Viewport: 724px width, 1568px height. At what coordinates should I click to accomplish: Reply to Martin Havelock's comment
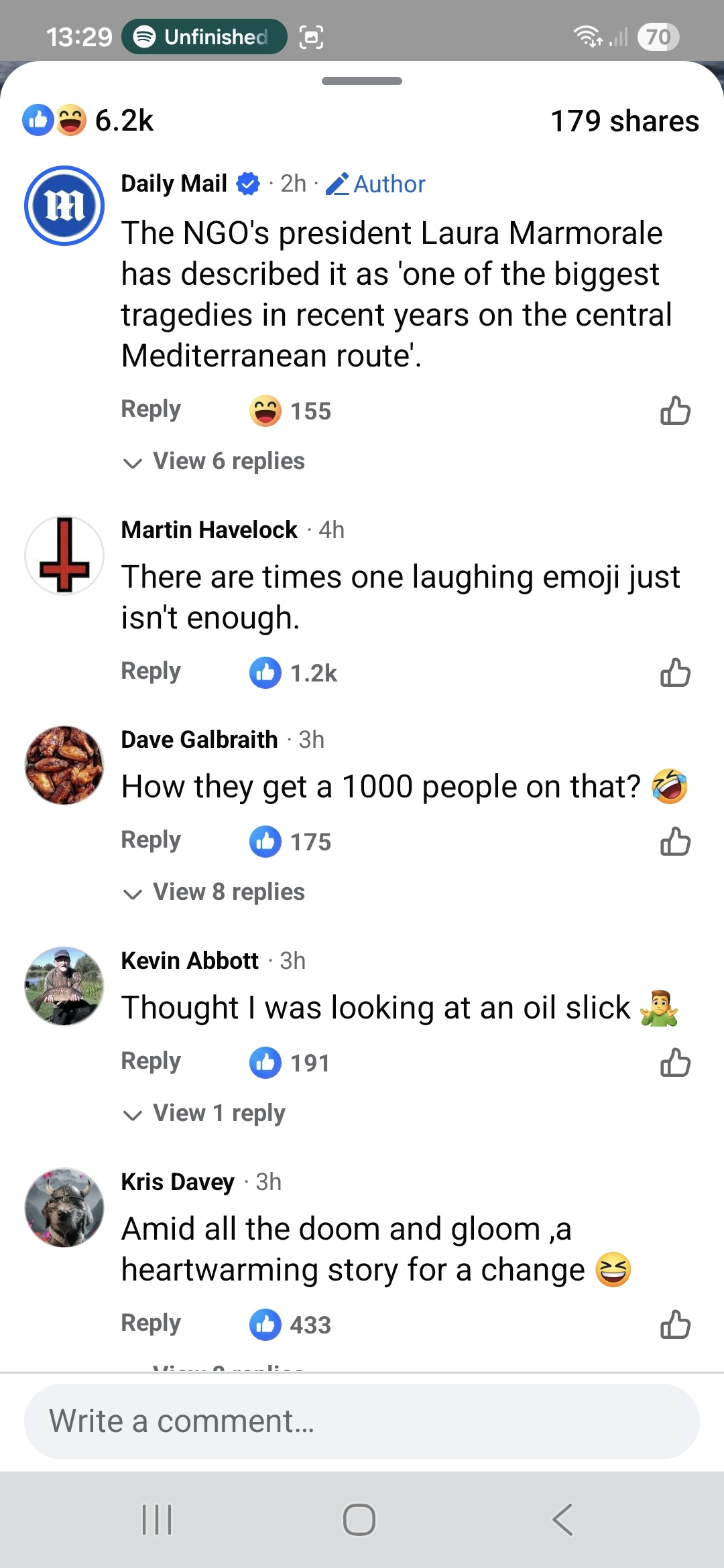coord(151,671)
